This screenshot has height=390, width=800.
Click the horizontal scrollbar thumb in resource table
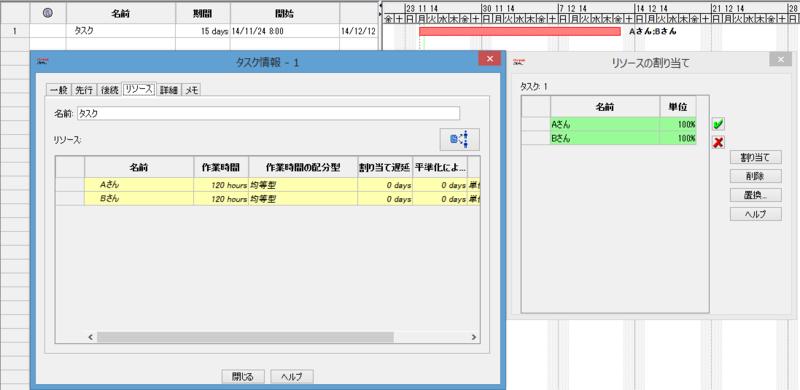(245, 337)
